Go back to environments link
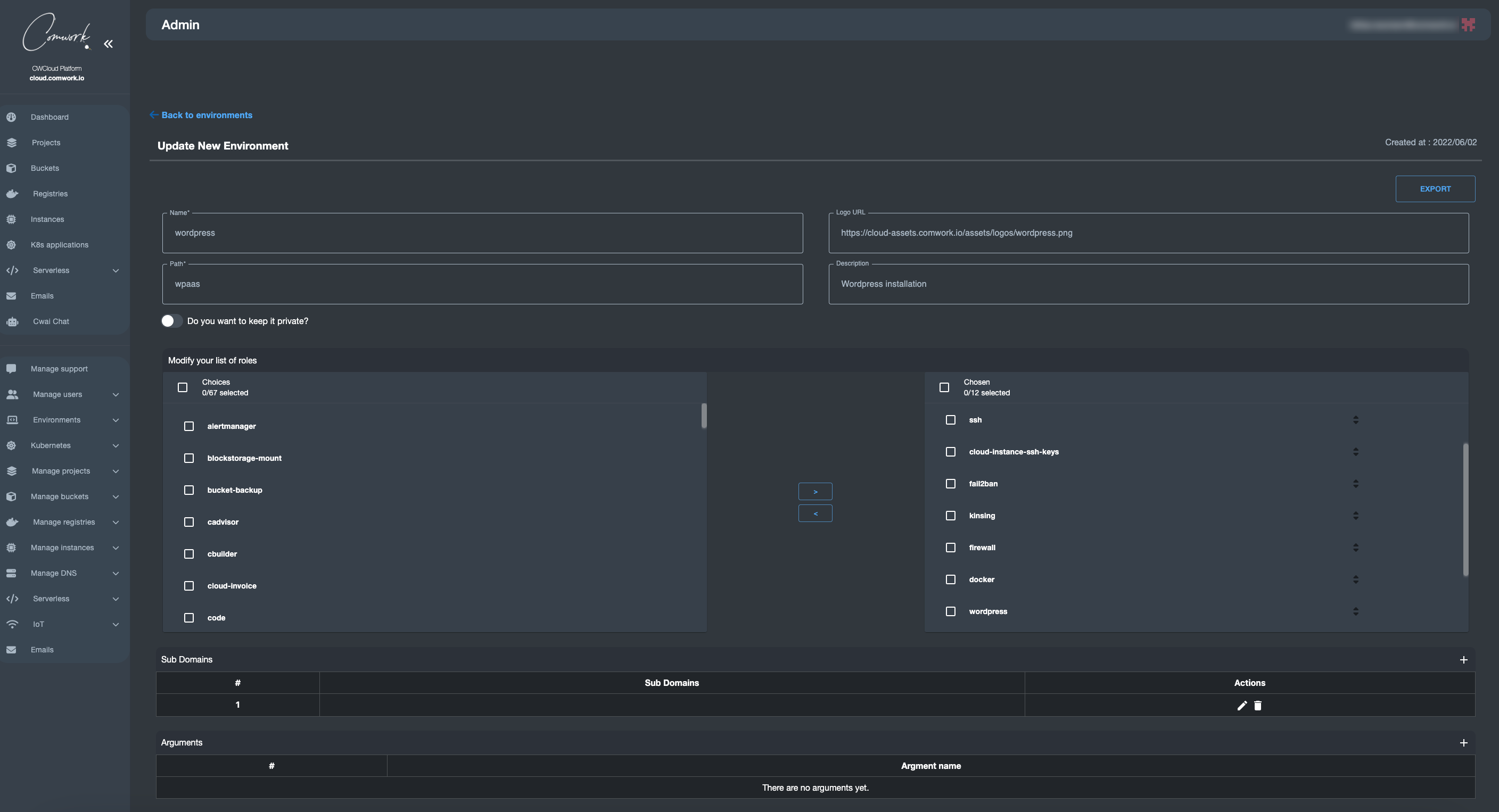 point(201,115)
